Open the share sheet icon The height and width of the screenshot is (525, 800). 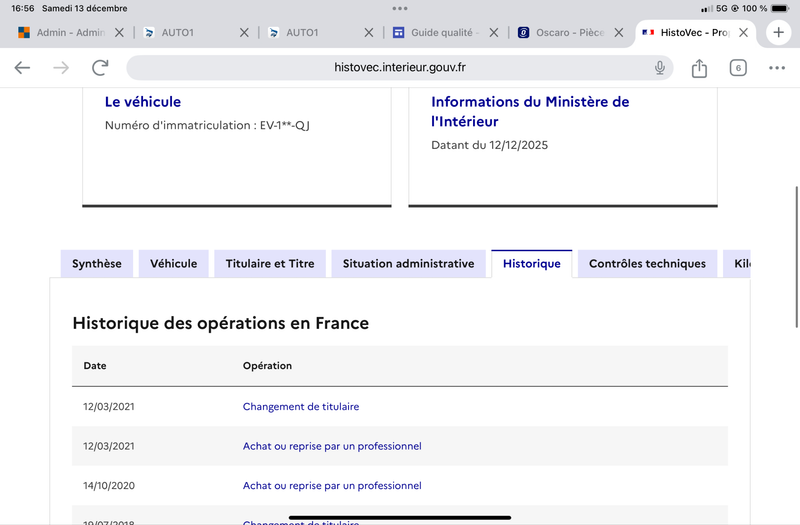click(x=699, y=68)
